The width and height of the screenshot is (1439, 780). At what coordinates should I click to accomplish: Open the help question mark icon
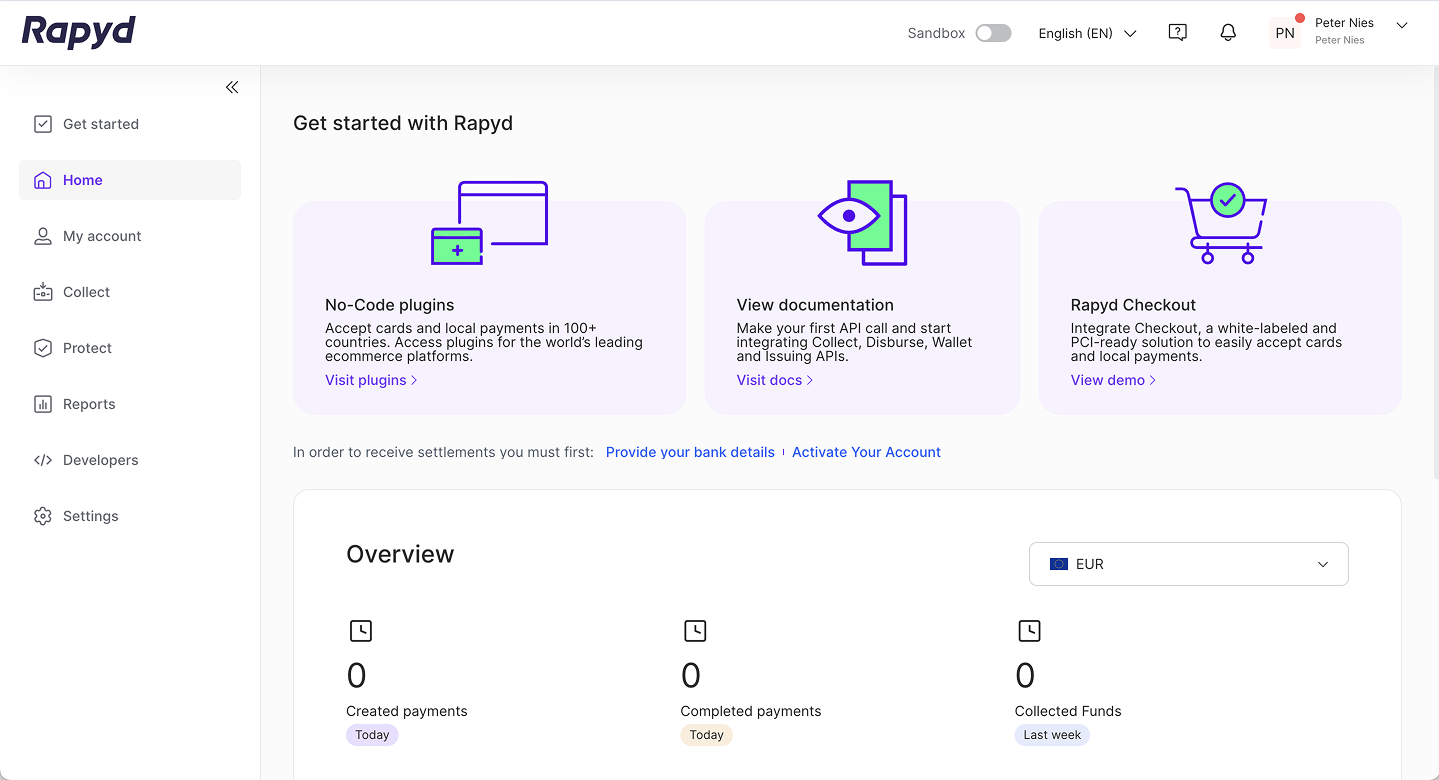tap(1178, 33)
